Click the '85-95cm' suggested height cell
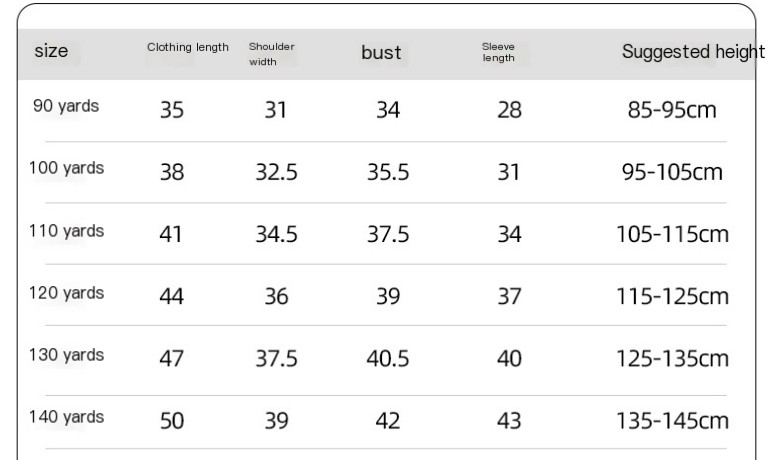The height and width of the screenshot is (460, 775). click(671, 110)
